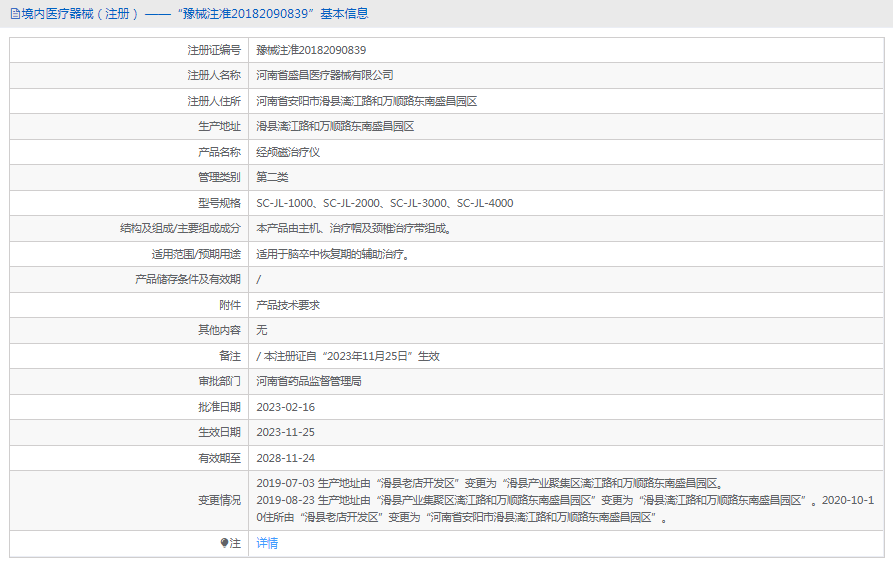
Task: Click the approval date 2023-02-16
Action: (285, 407)
